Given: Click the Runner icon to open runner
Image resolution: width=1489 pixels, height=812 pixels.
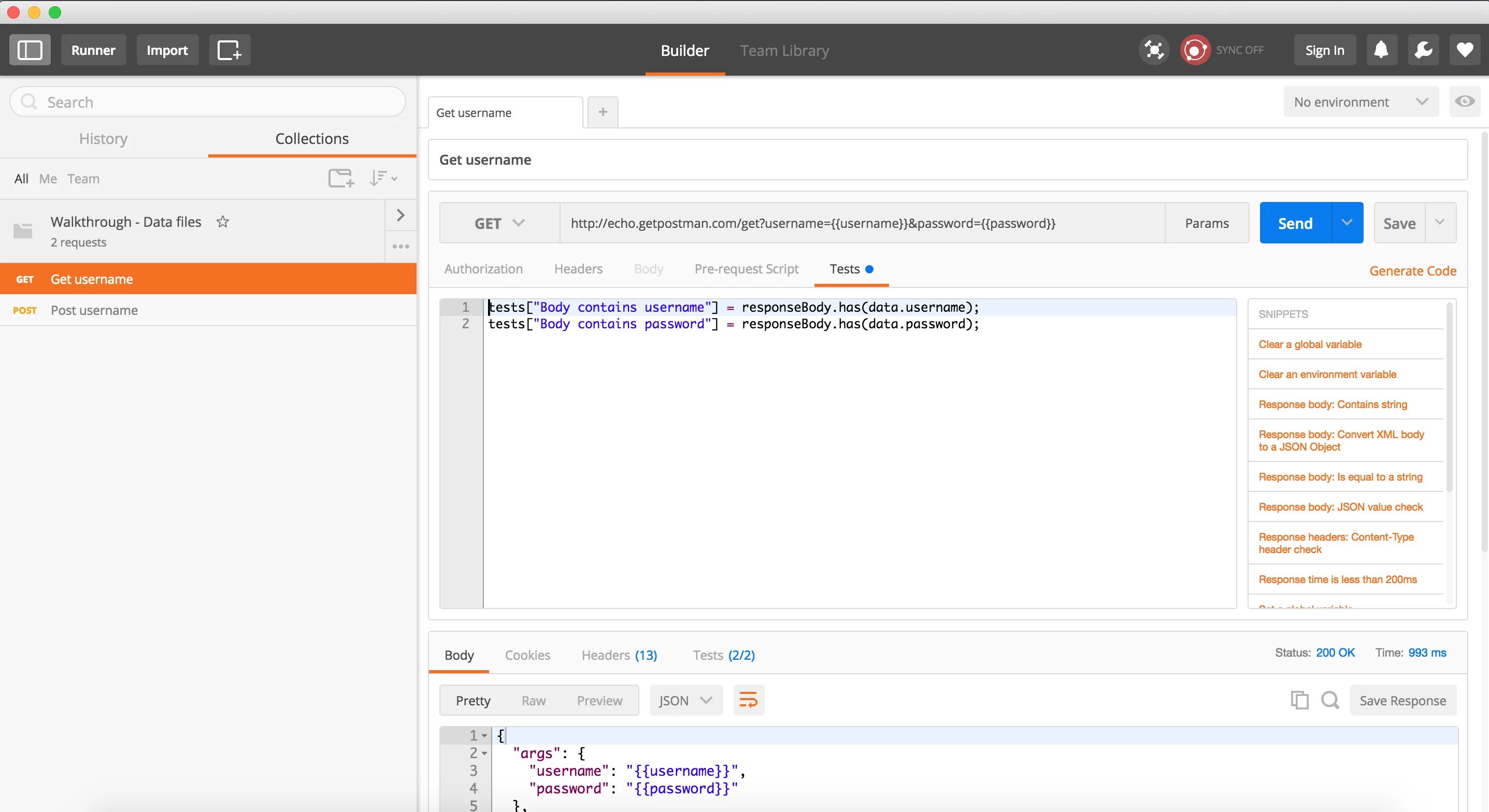Looking at the screenshot, I should 92,49.
